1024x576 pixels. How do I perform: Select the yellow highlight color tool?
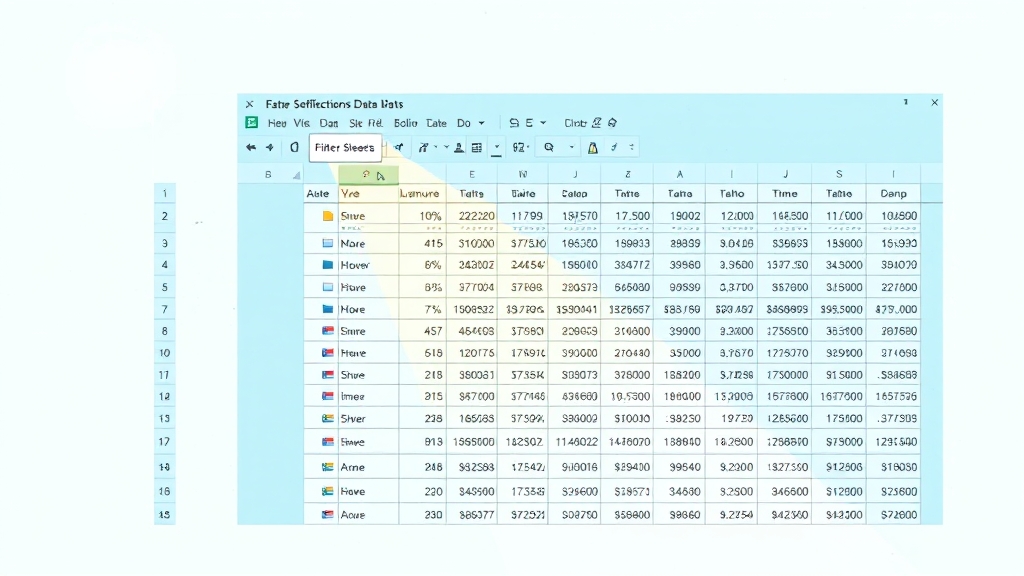point(592,148)
